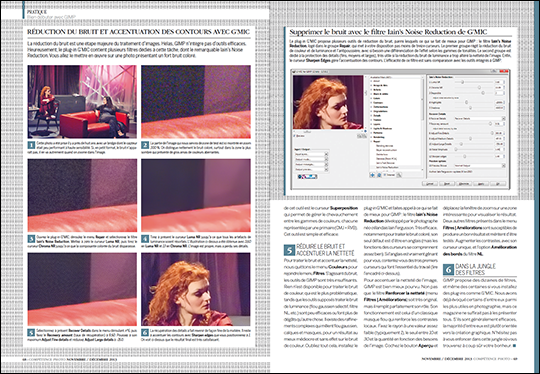Expand the Deformations category
Image resolution: width=540 pixels, height=374 pixels.
click(371, 107)
